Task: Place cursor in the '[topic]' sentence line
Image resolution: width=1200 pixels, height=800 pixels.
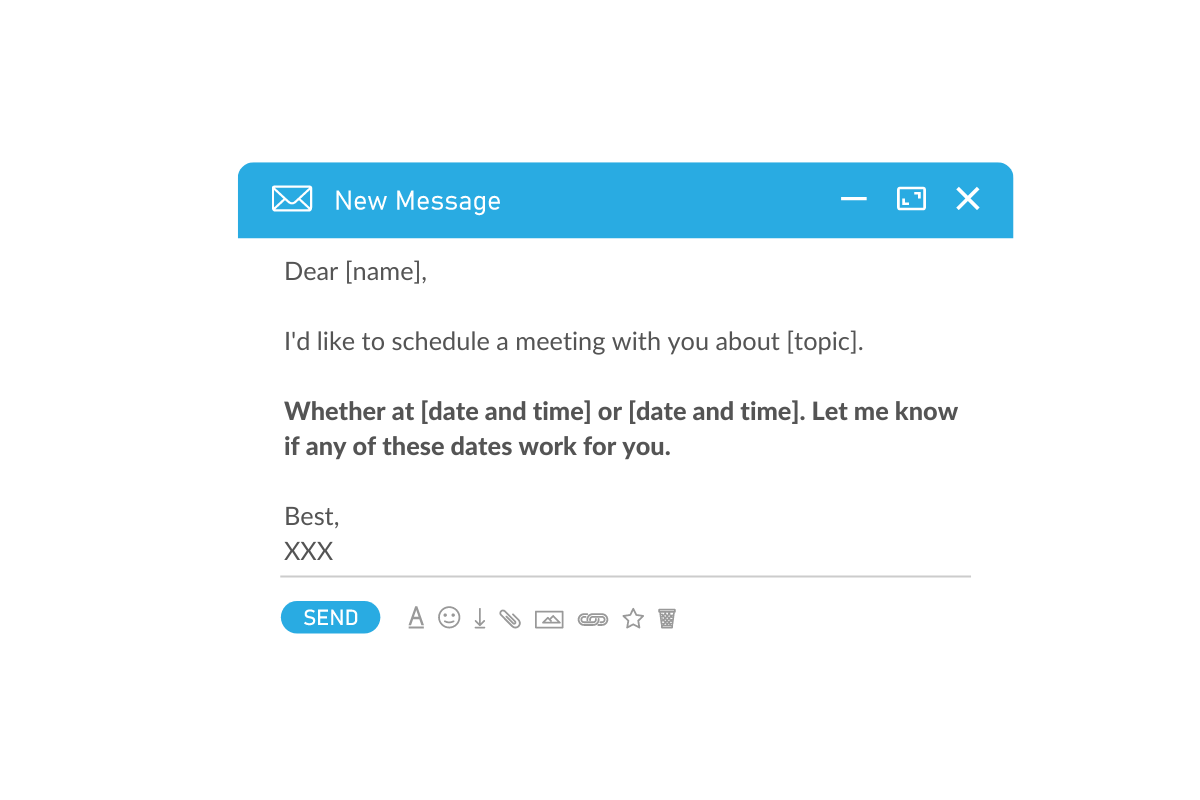Action: (x=573, y=342)
